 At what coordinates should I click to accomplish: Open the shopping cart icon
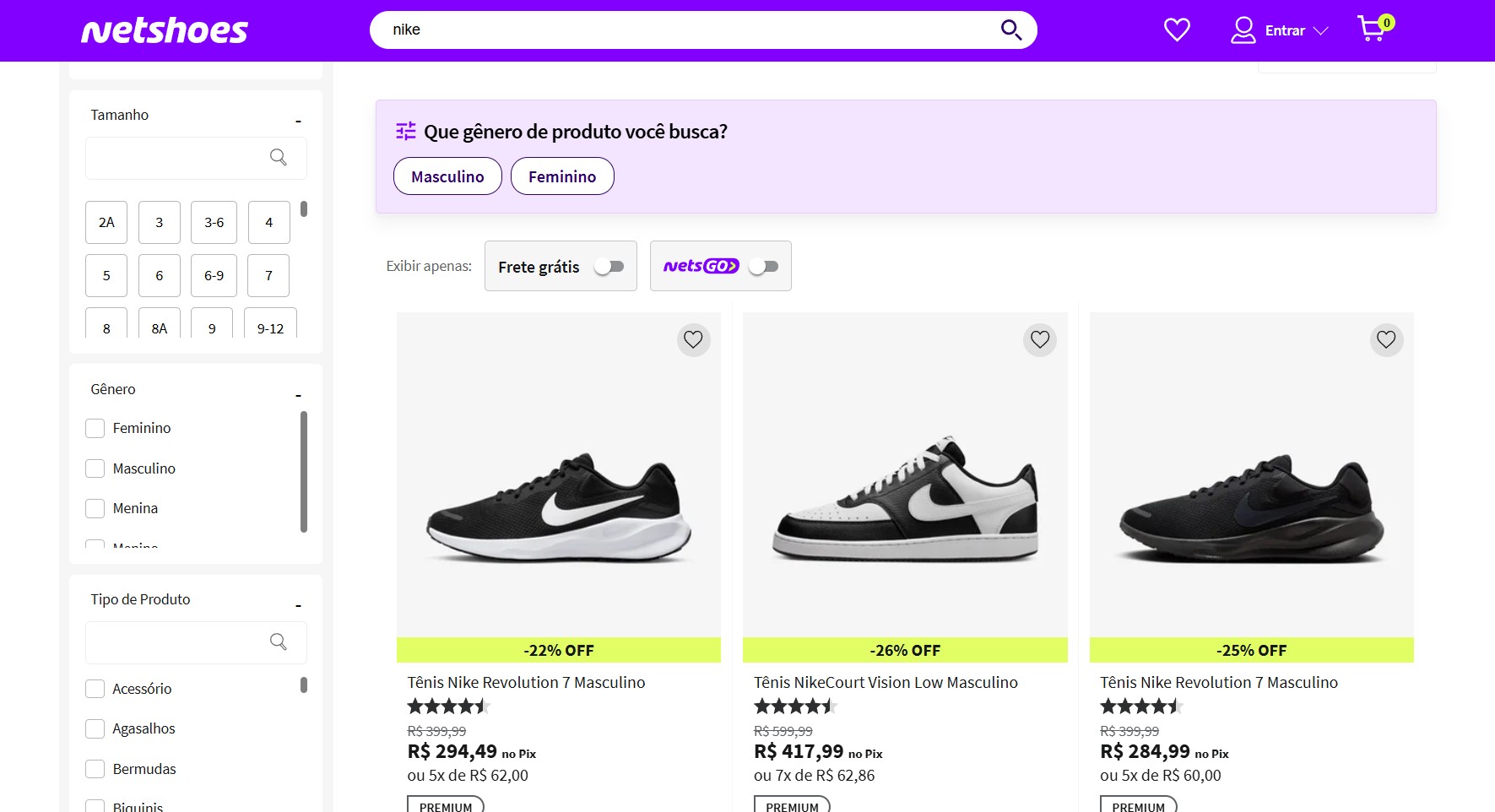(x=1373, y=29)
